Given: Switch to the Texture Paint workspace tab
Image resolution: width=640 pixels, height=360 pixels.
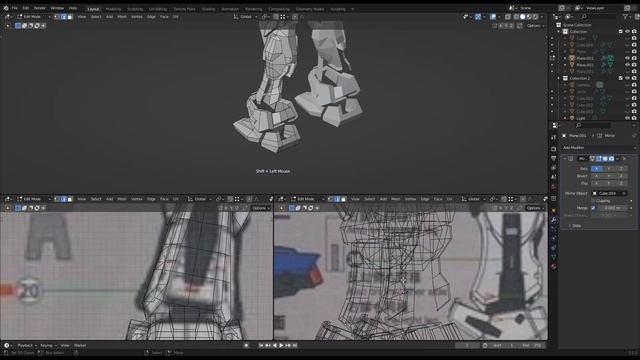Looking at the screenshot, I should pos(184,9).
